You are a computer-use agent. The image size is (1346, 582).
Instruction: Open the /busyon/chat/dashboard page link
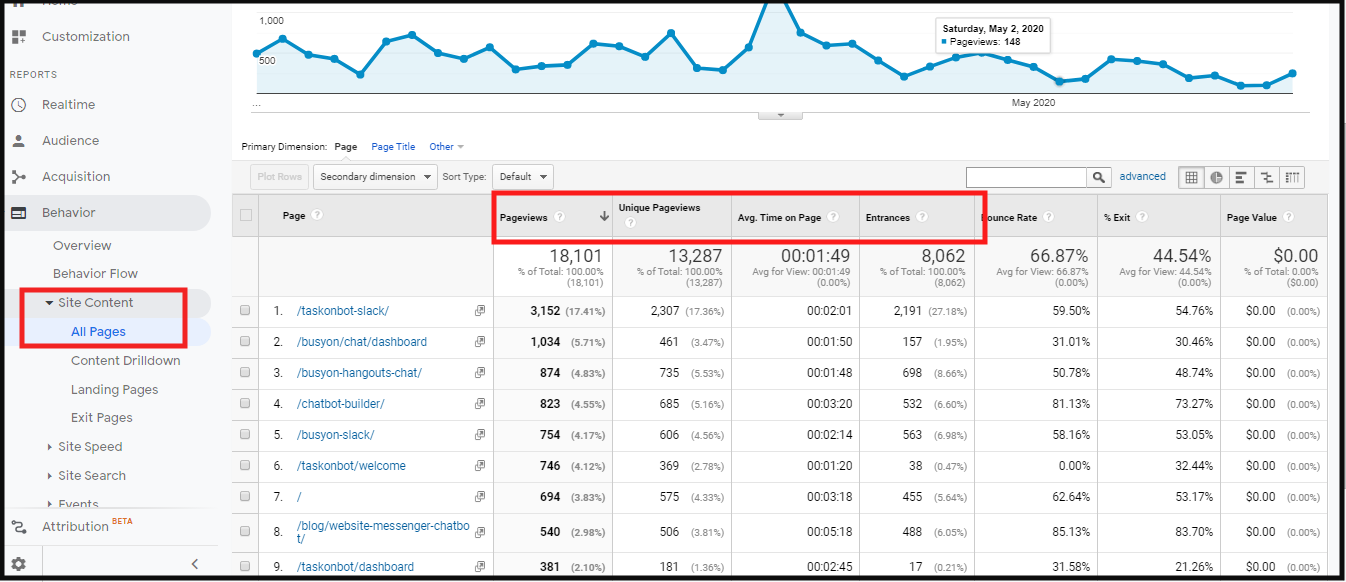click(x=361, y=342)
